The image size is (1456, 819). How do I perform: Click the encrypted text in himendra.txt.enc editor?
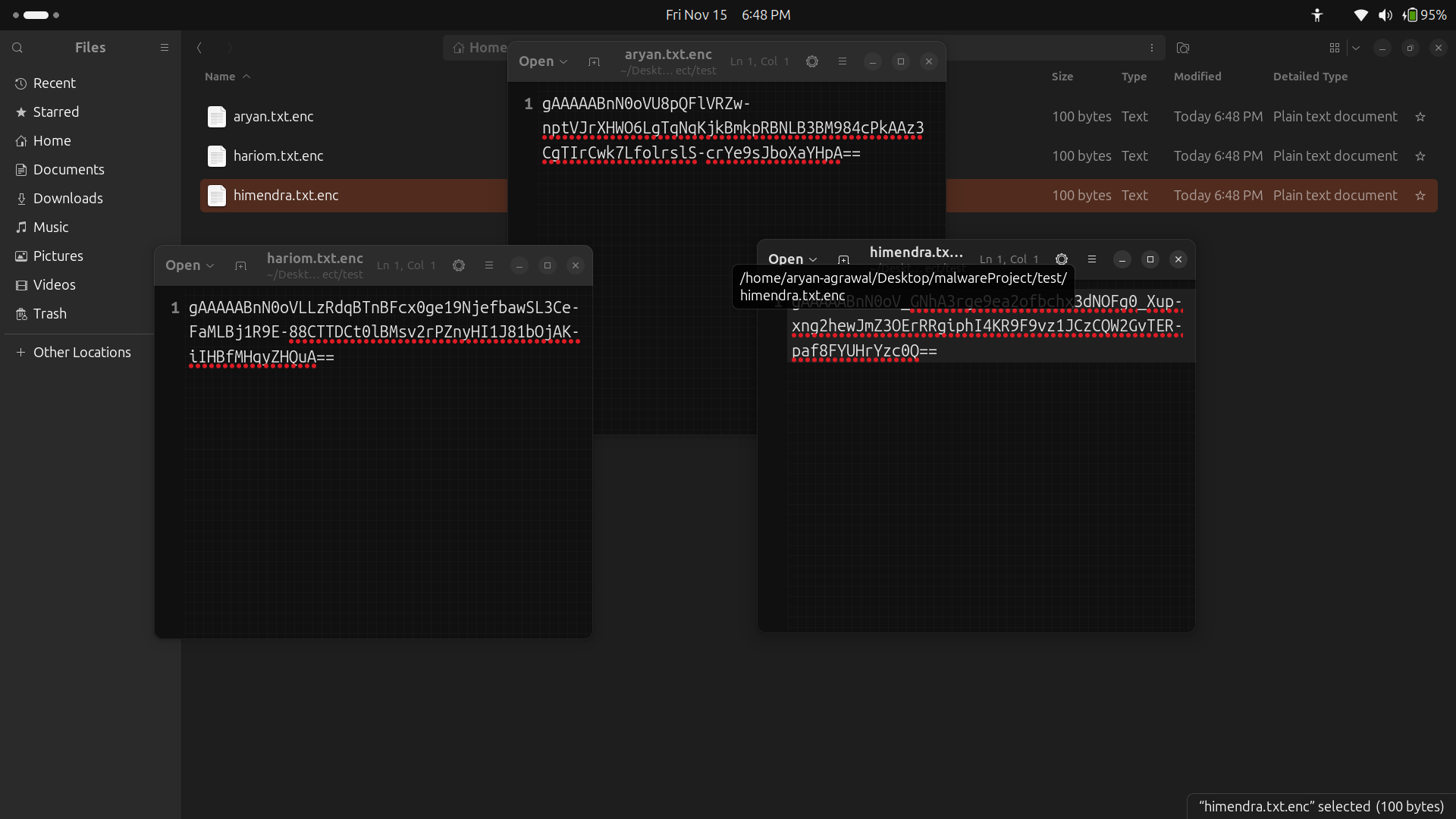(x=987, y=326)
